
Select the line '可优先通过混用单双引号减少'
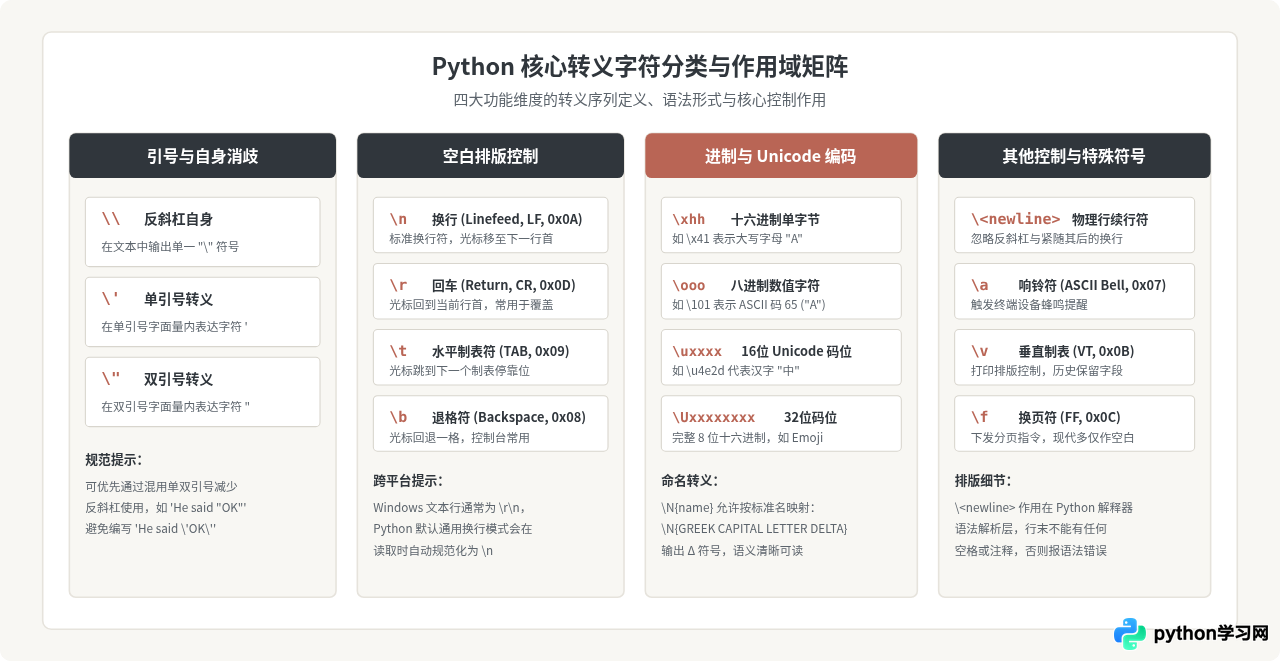point(161,486)
